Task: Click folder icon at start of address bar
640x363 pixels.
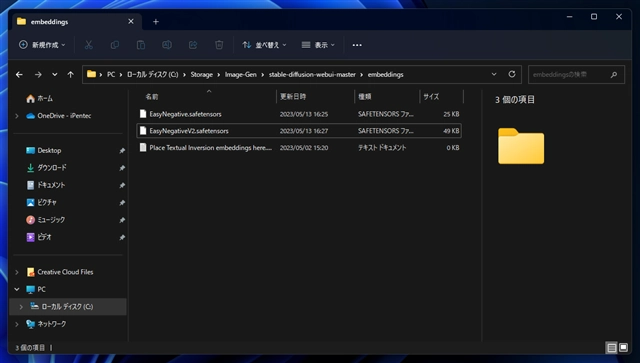Action: click(91, 74)
